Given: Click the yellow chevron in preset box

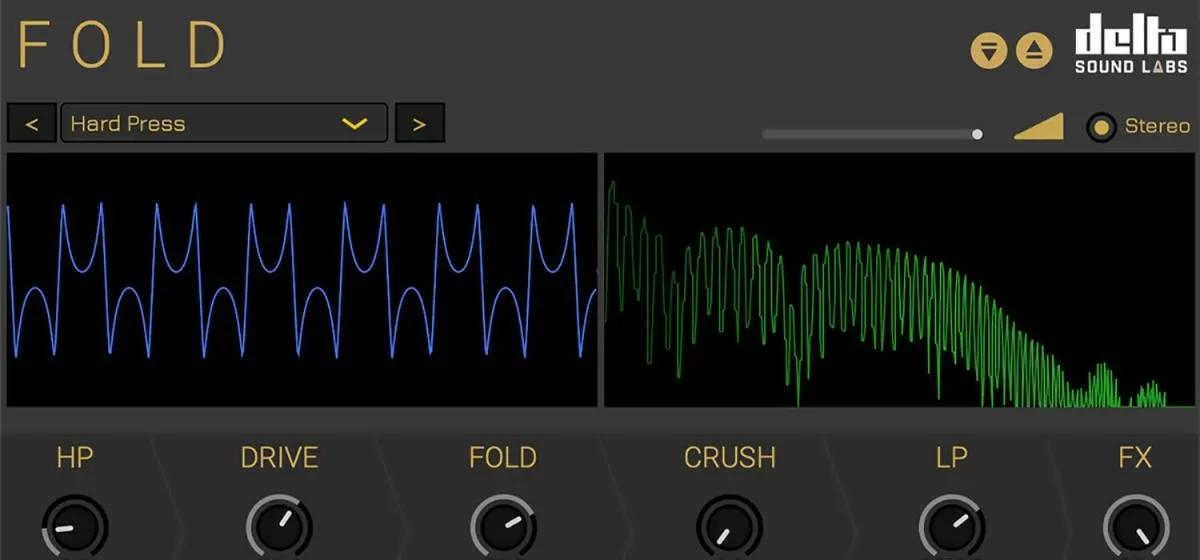Looking at the screenshot, I should (354, 124).
